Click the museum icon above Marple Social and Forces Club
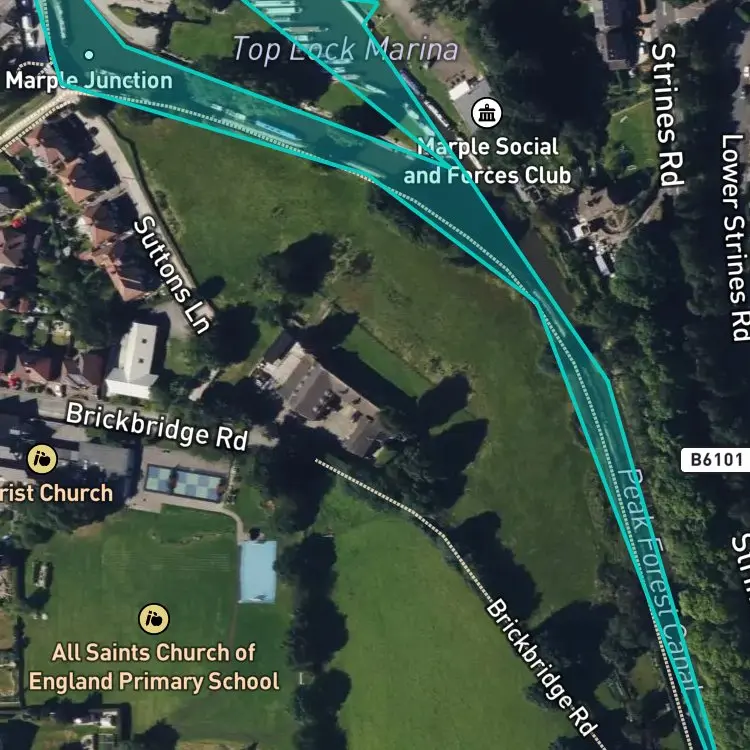 (486, 113)
